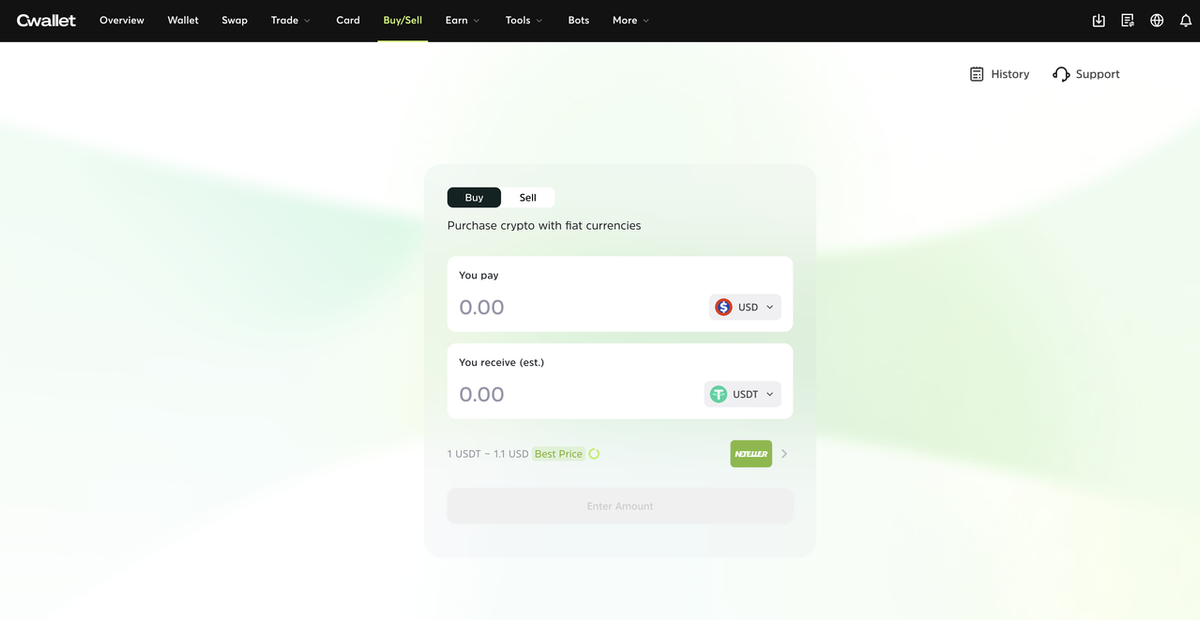Expand the Earn dropdown menu

(463, 20)
